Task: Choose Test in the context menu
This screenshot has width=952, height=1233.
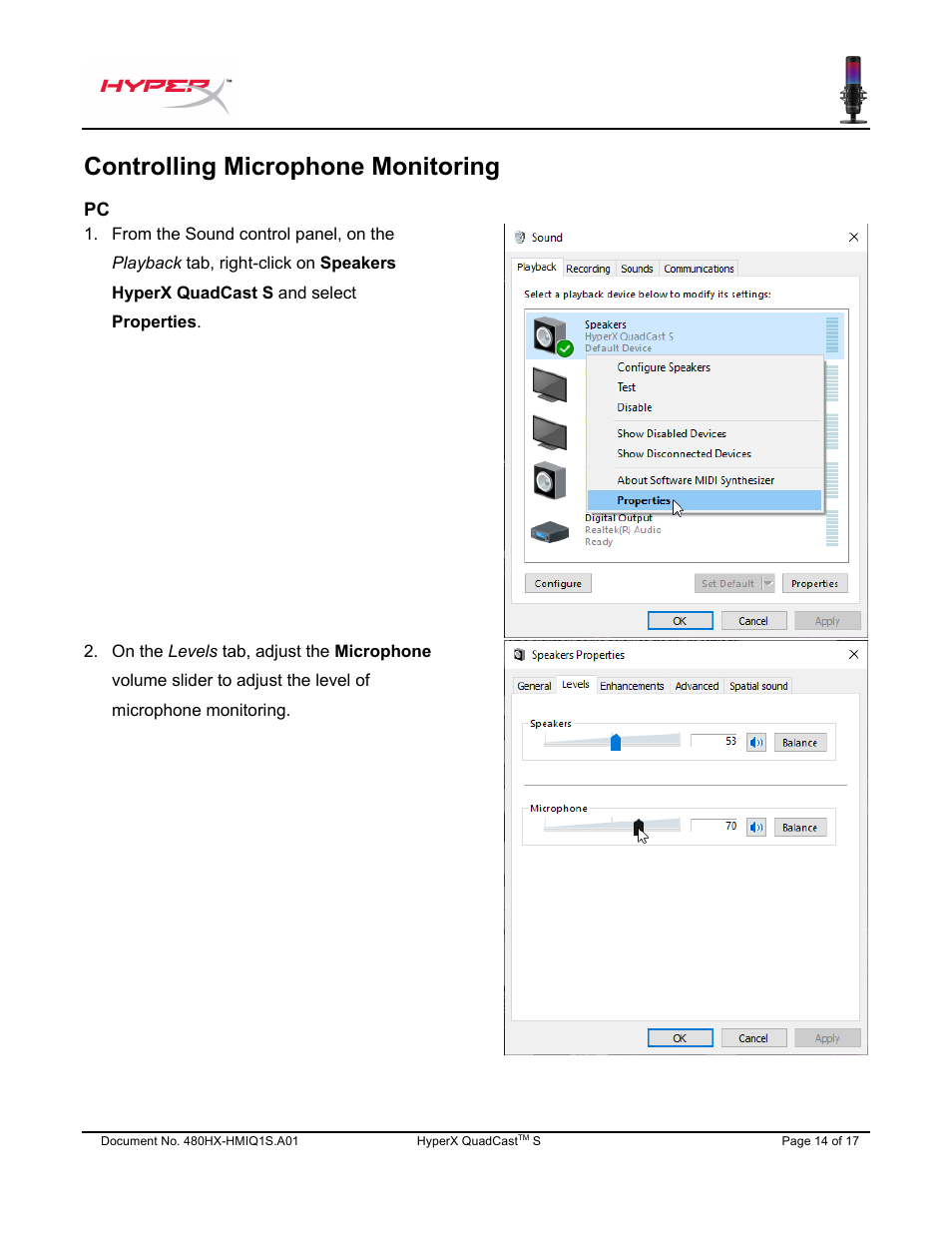Action: coord(705,387)
